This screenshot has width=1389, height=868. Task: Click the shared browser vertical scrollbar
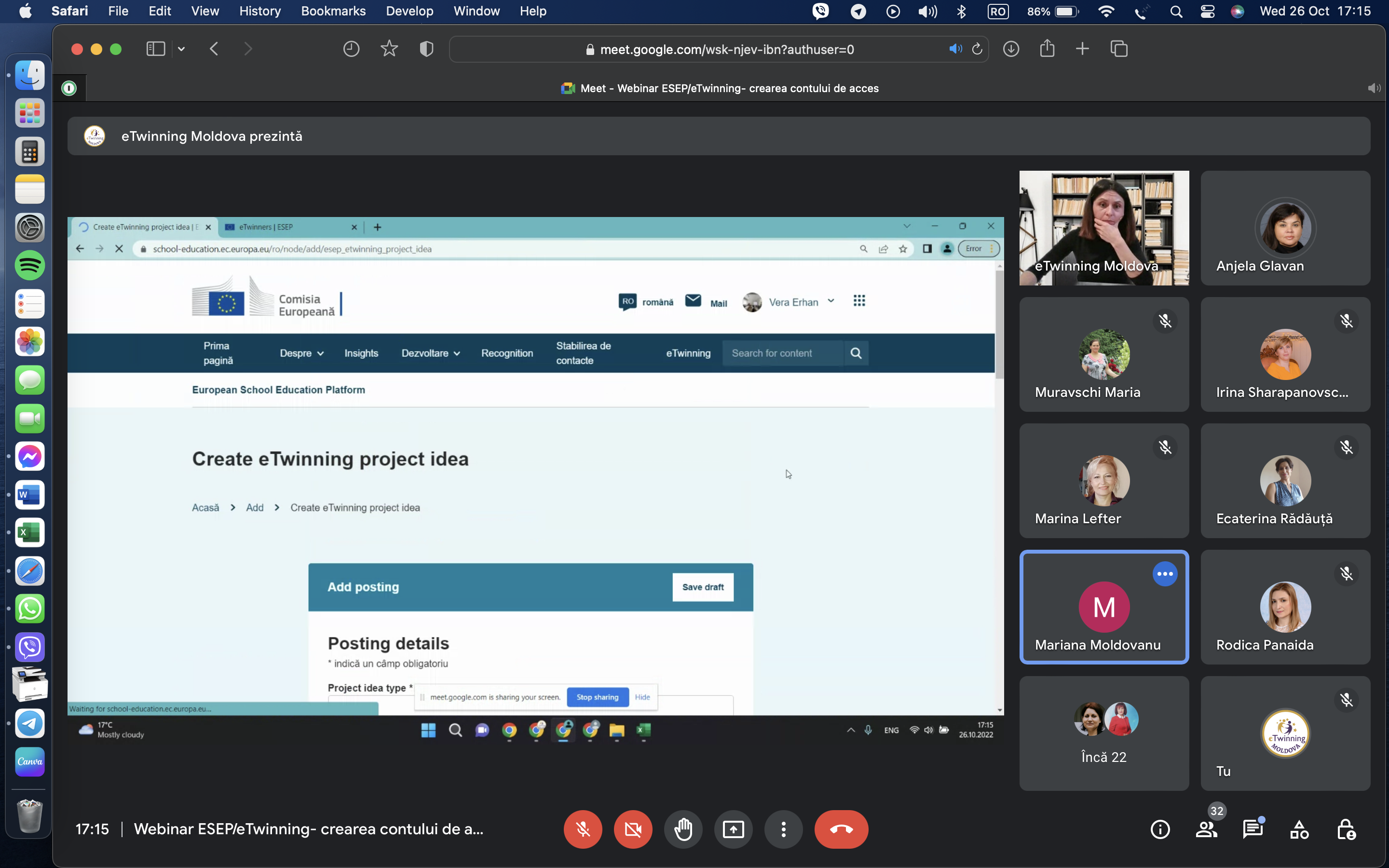point(999,325)
